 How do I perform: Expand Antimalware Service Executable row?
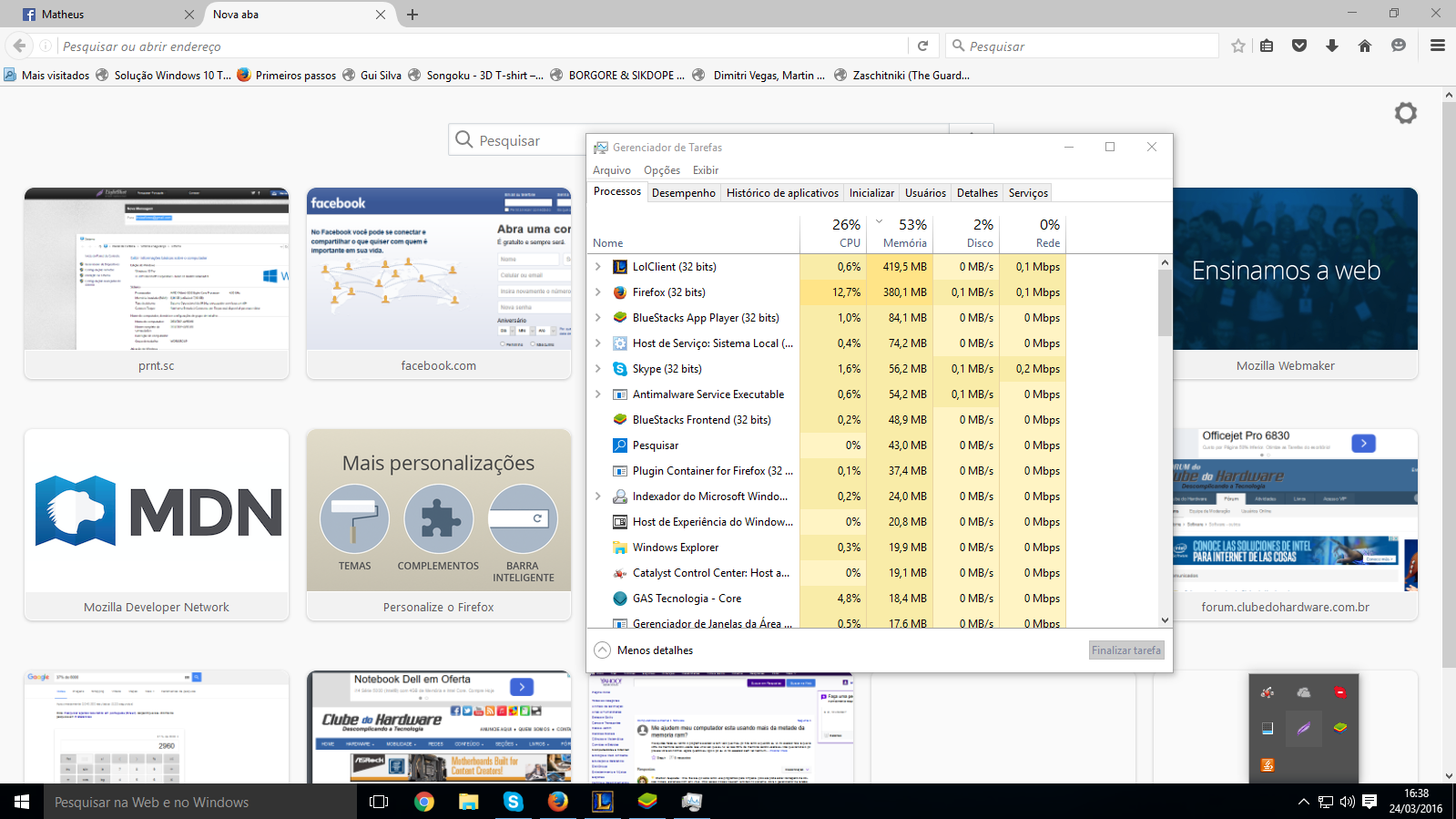tap(597, 394)
